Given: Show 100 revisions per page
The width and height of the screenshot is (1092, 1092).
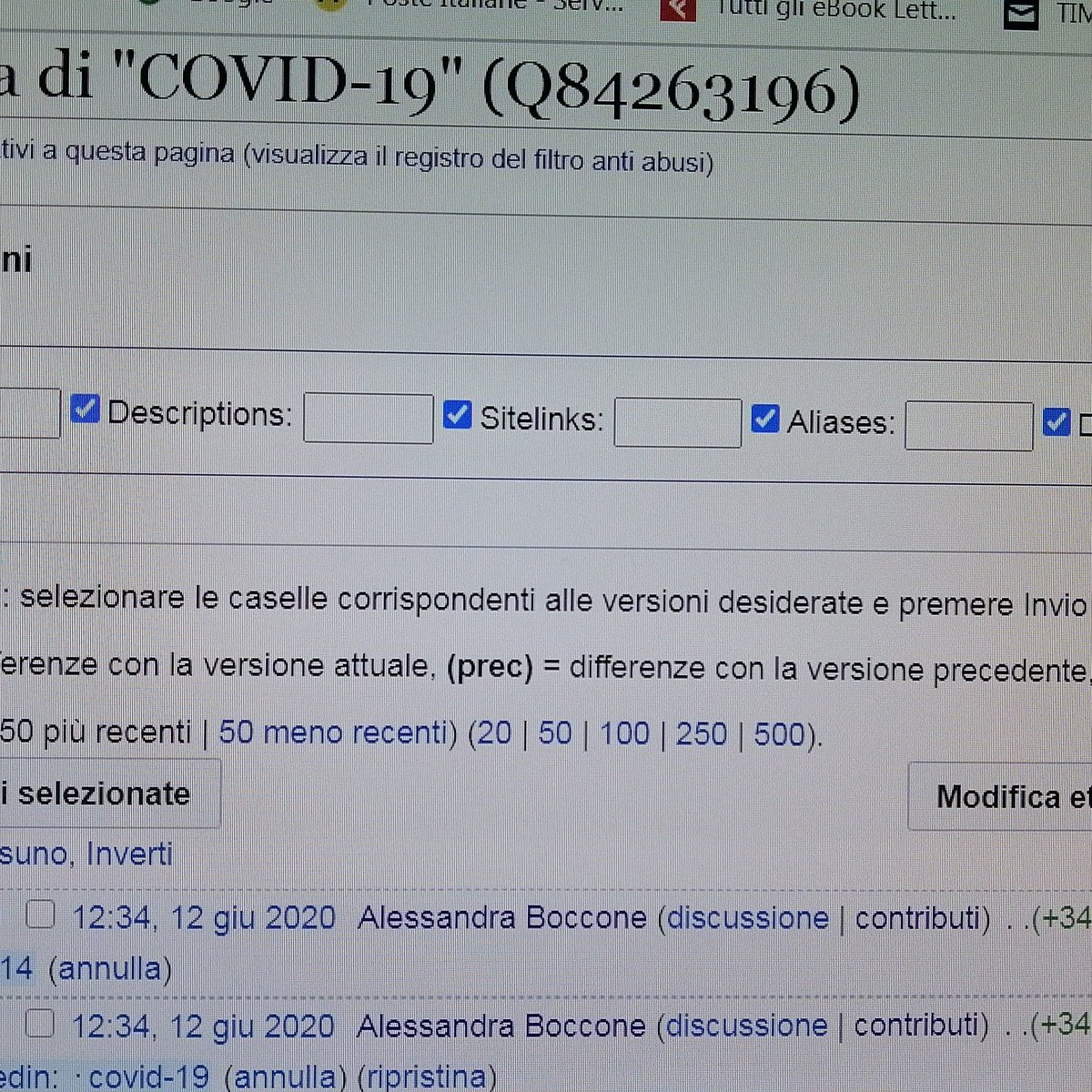Looking at the screenshot, I should (x=624, y=733).
